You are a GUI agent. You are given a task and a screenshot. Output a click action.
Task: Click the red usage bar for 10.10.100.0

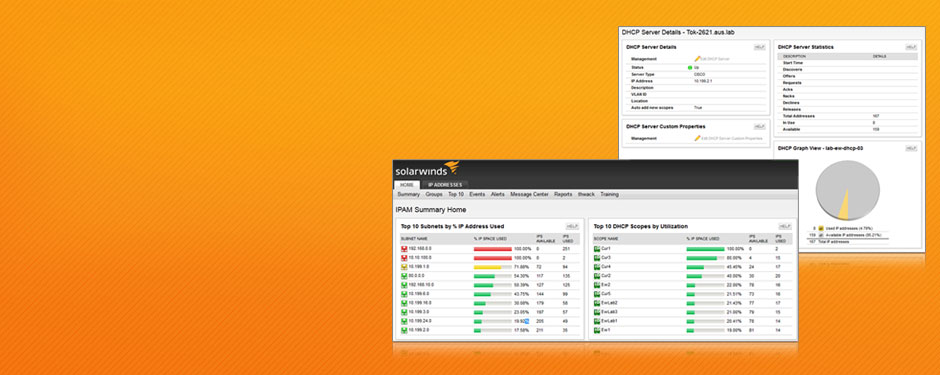pos(493,258)
